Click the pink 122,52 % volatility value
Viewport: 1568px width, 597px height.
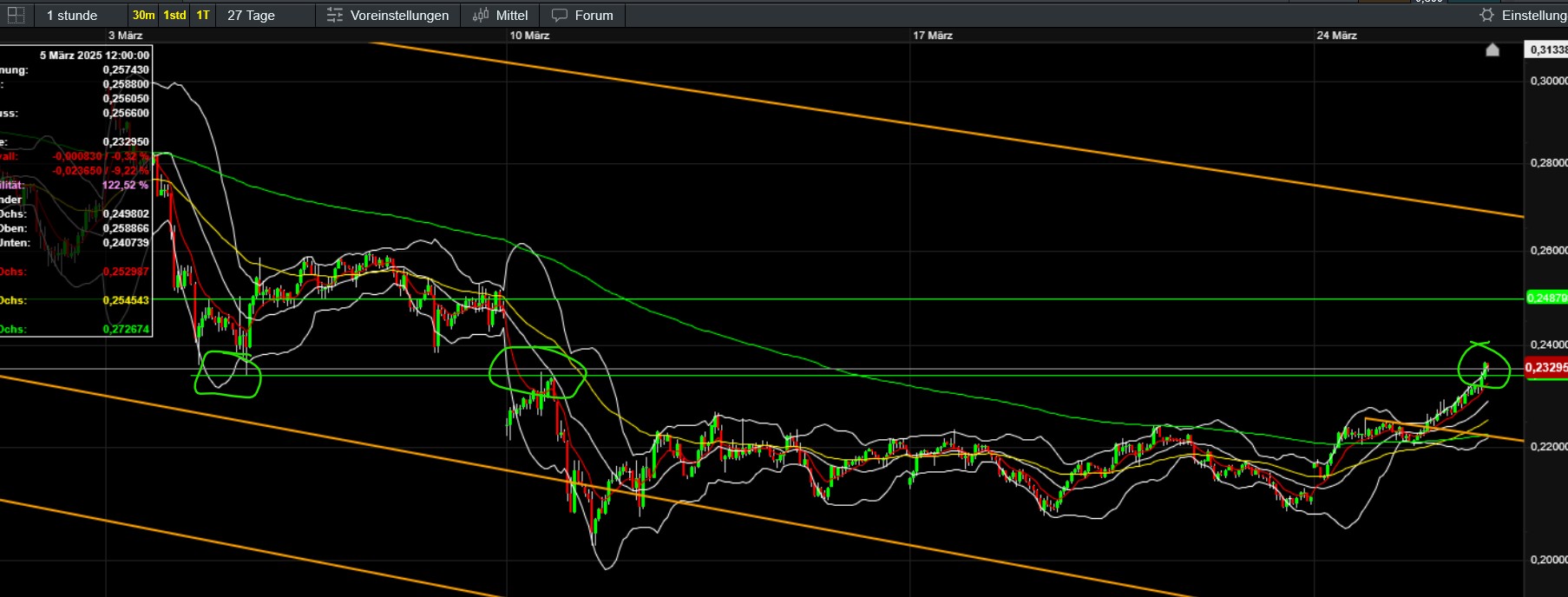coord(126,185)
